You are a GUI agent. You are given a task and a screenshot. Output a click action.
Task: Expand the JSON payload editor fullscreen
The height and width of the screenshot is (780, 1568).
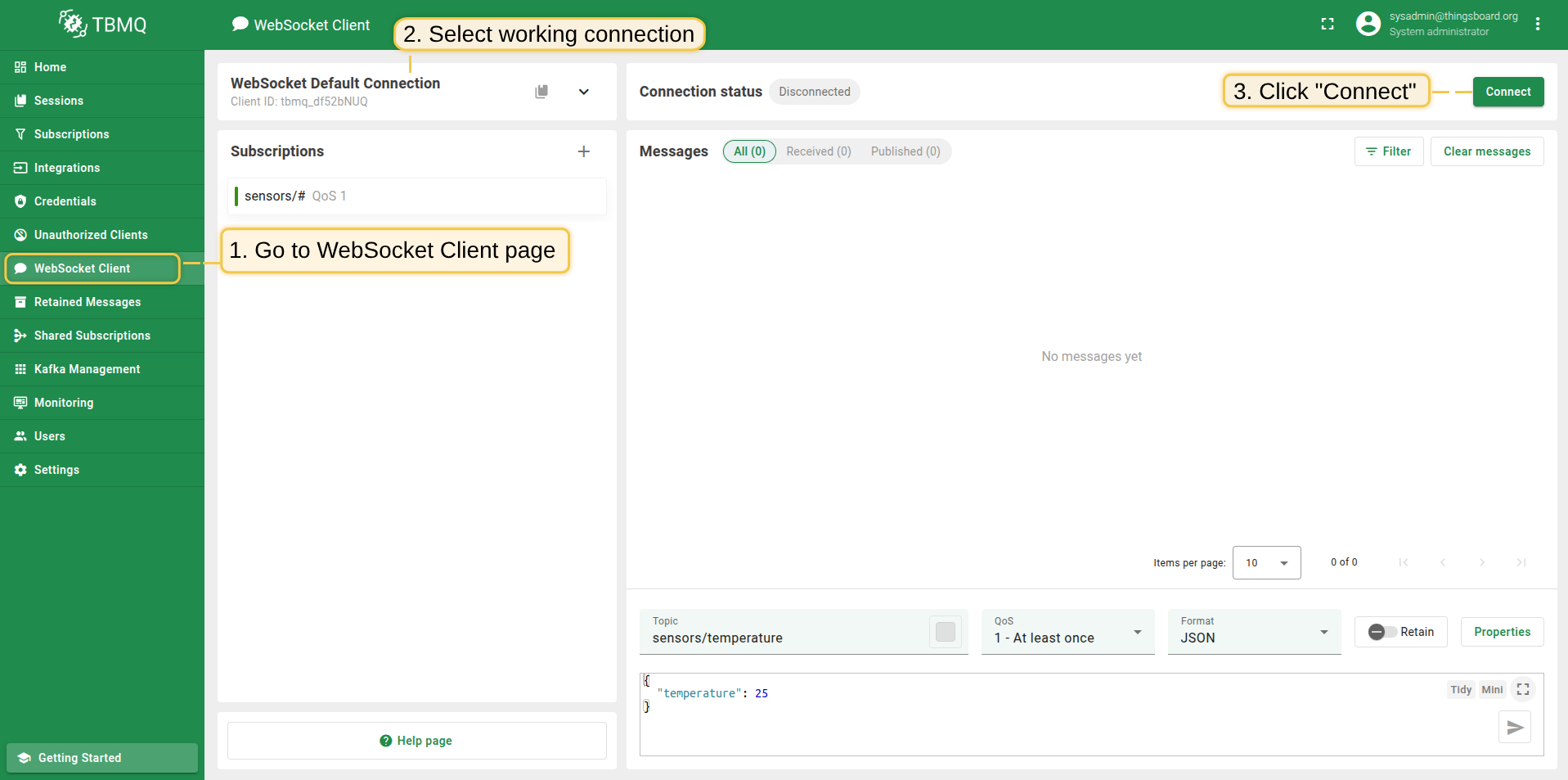point(1523,690)
